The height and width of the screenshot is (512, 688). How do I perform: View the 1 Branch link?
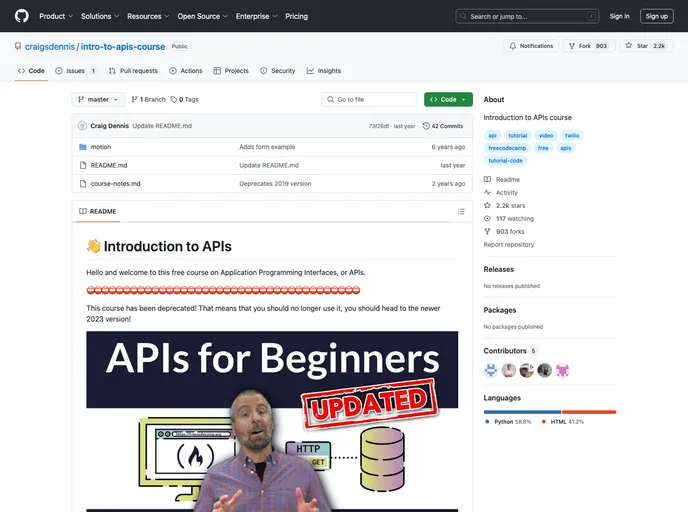pos(148,100)
